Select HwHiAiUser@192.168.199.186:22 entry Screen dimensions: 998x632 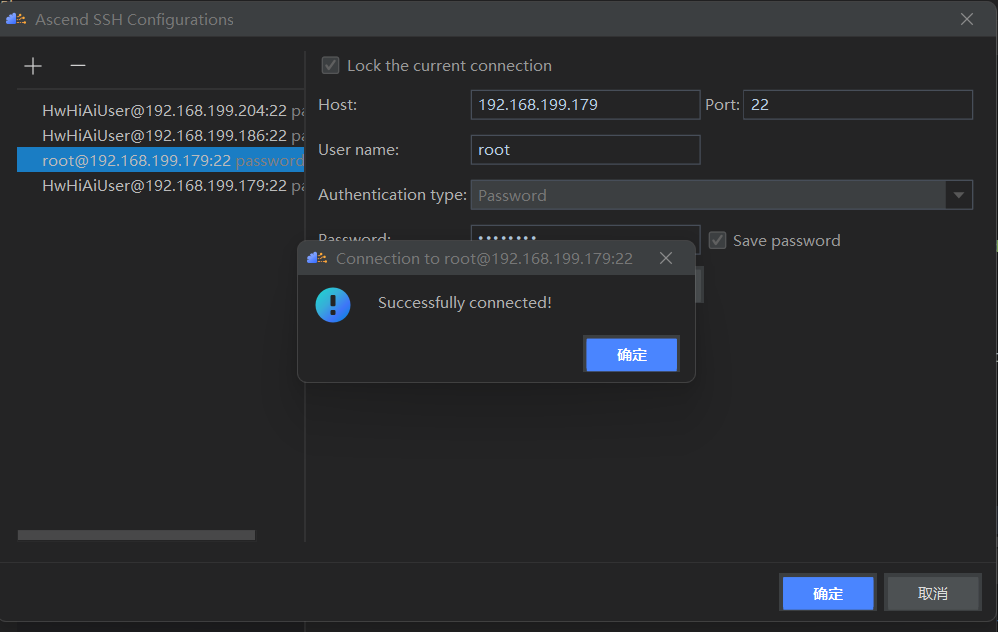click(x=160, y=136)
